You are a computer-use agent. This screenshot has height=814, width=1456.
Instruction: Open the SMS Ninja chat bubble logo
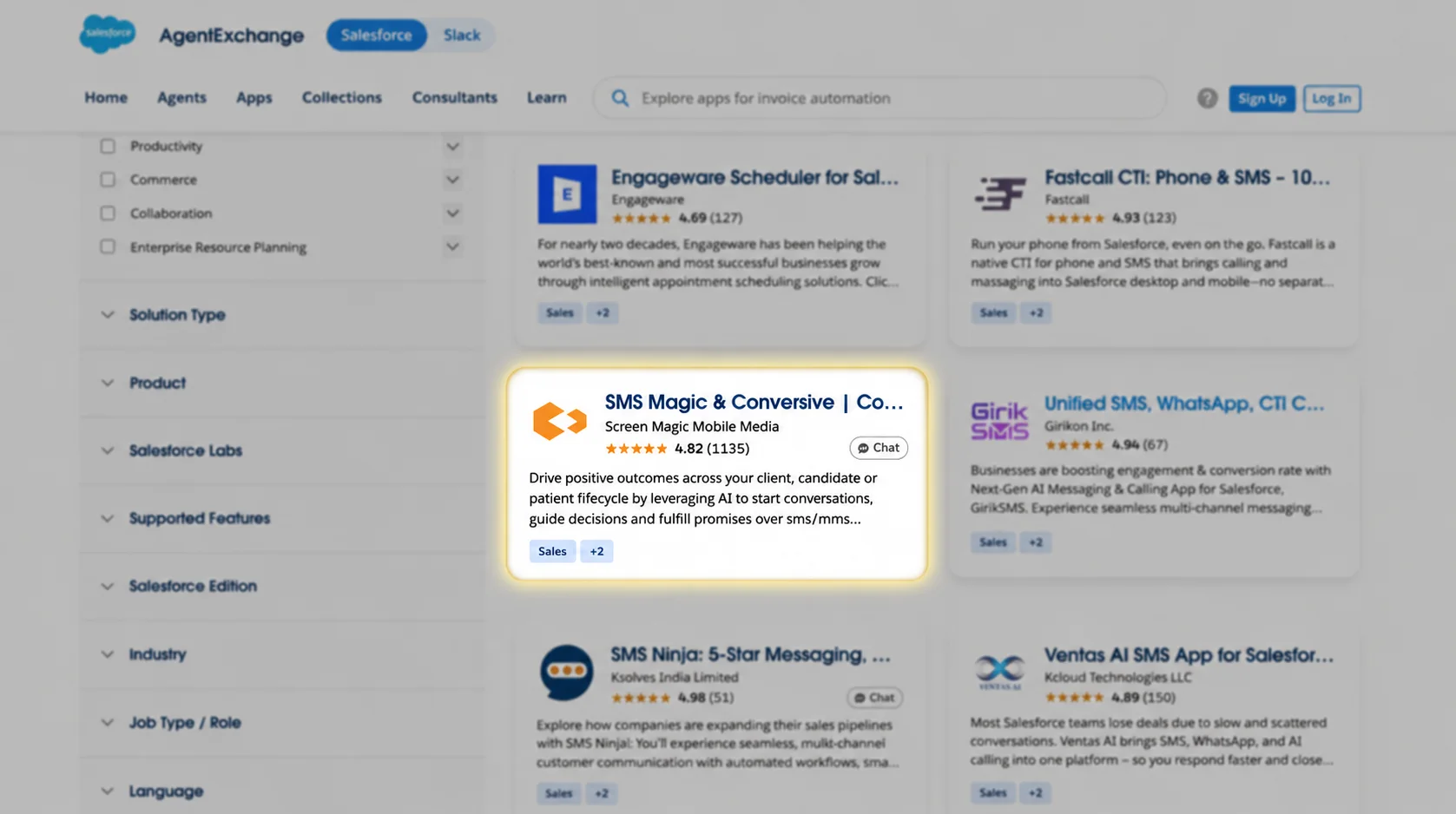coord(566,672)
